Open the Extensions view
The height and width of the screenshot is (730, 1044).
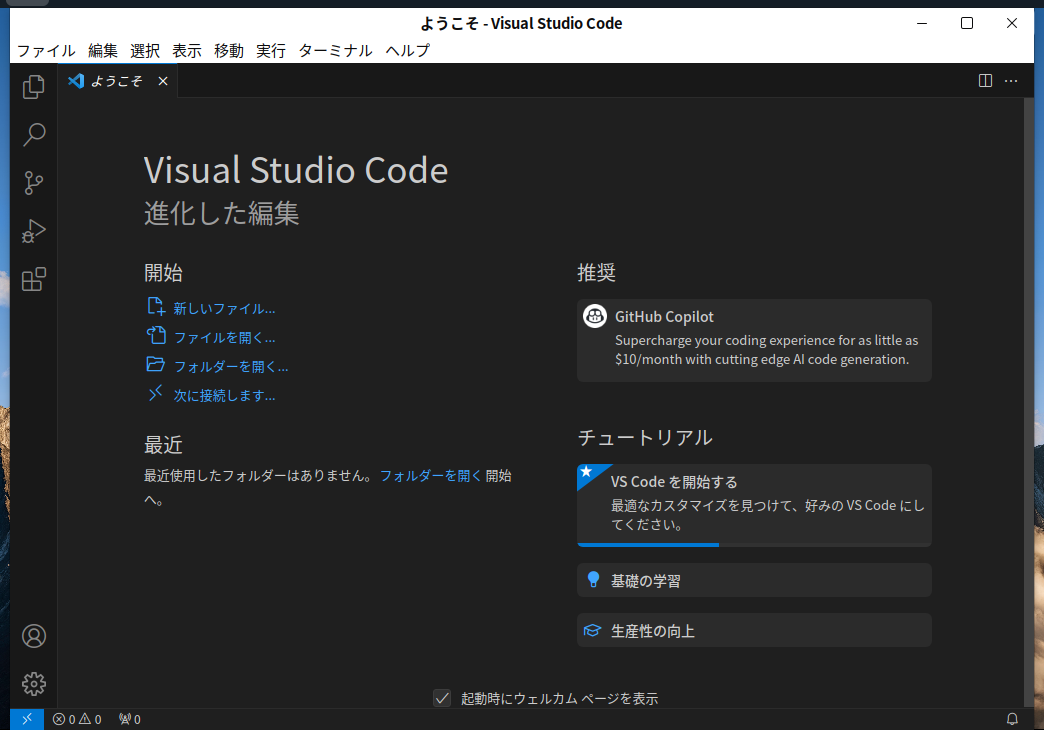(x=33, y=279)
